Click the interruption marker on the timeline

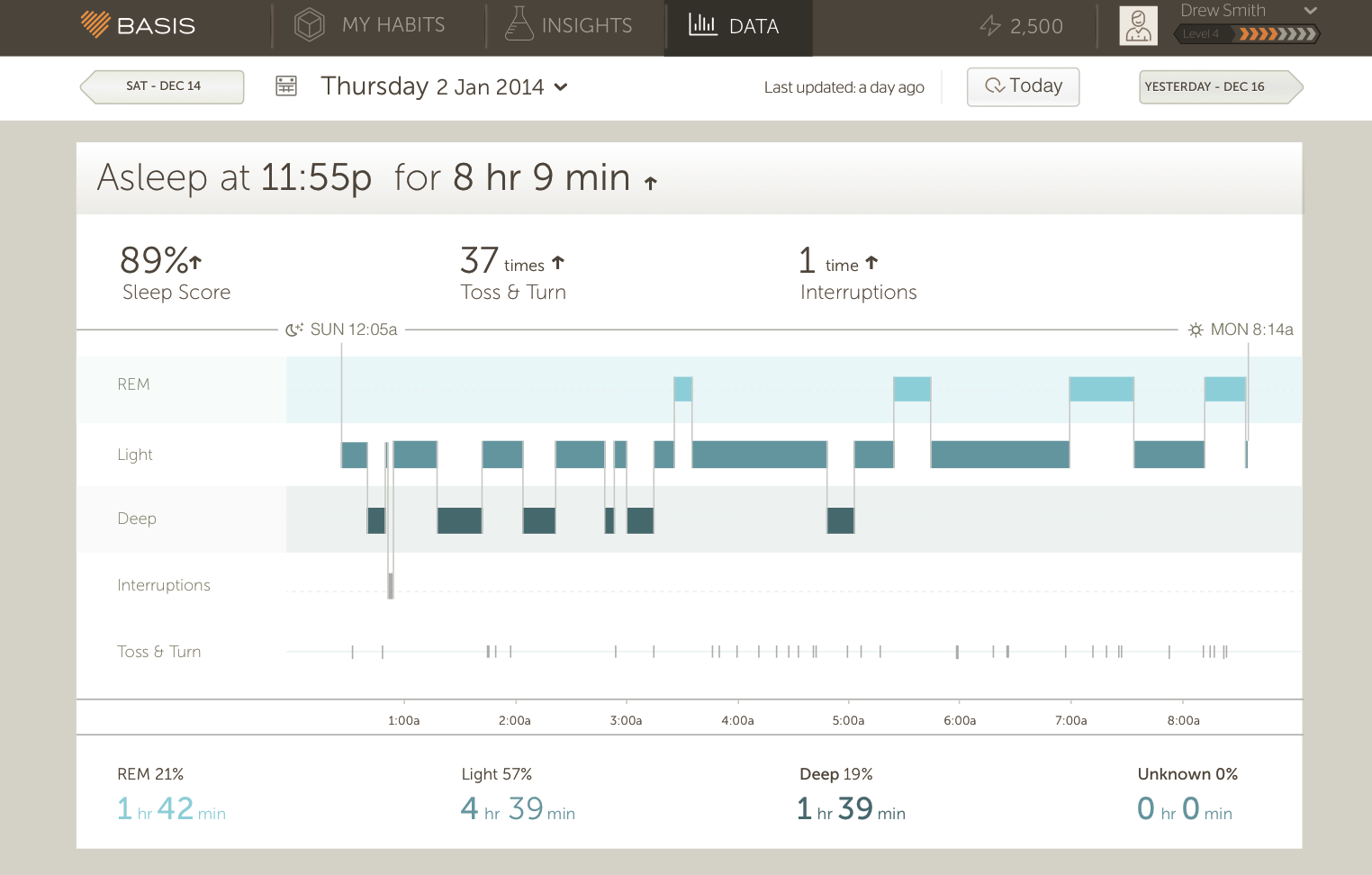(391, 585)
